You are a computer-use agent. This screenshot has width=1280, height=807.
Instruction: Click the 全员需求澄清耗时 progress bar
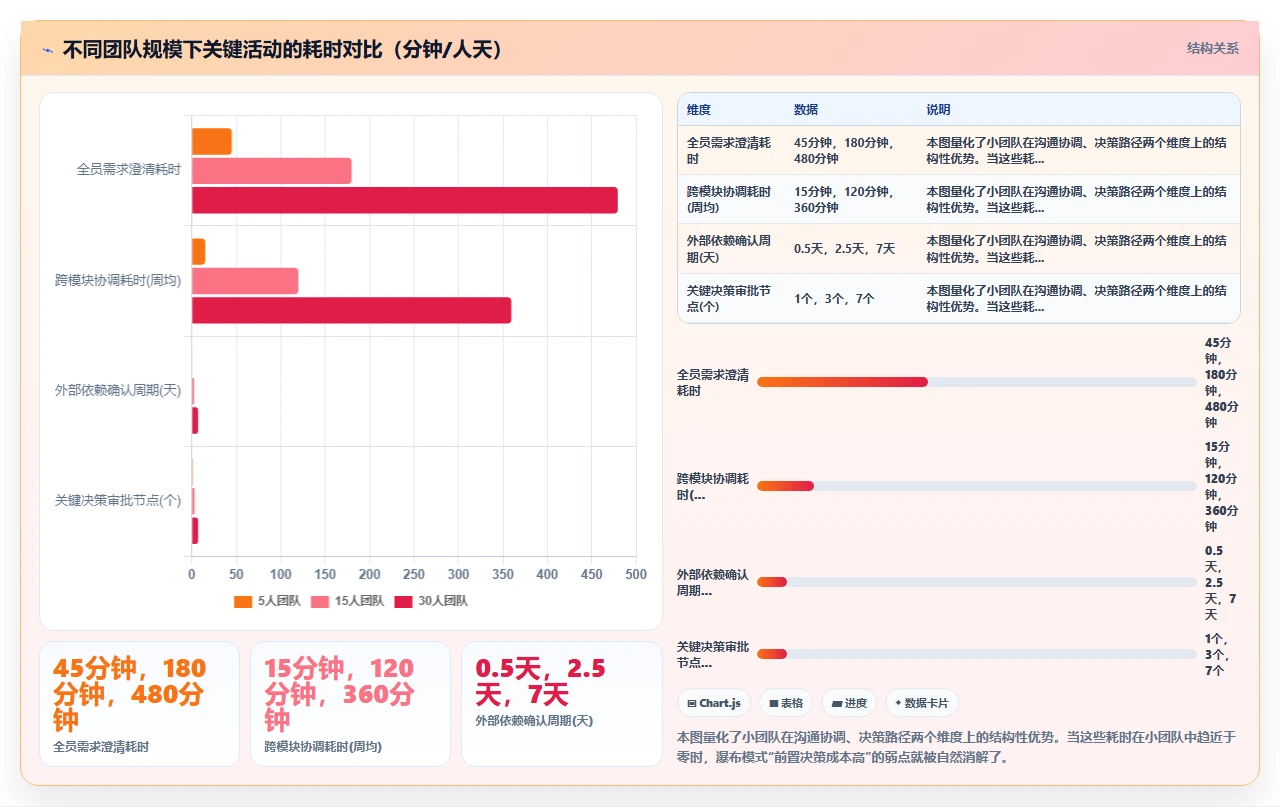[977, 382]
